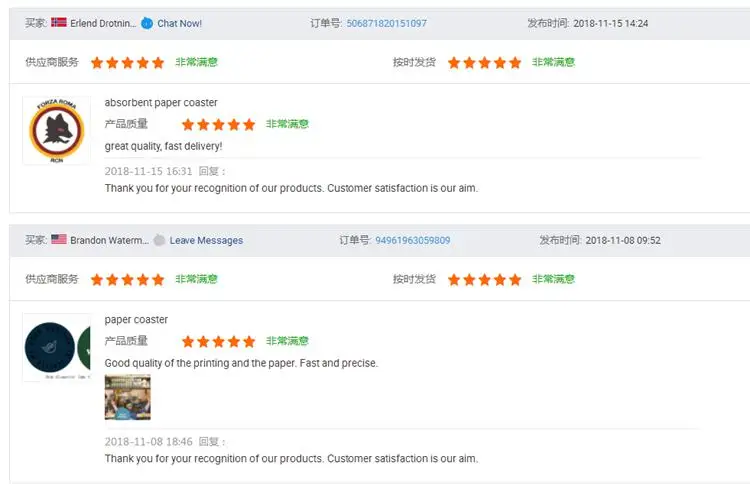Screen dimensions: 750x492
Task: Open the Forza Roma coaster product thumbnail
Action: coord(56,131)
